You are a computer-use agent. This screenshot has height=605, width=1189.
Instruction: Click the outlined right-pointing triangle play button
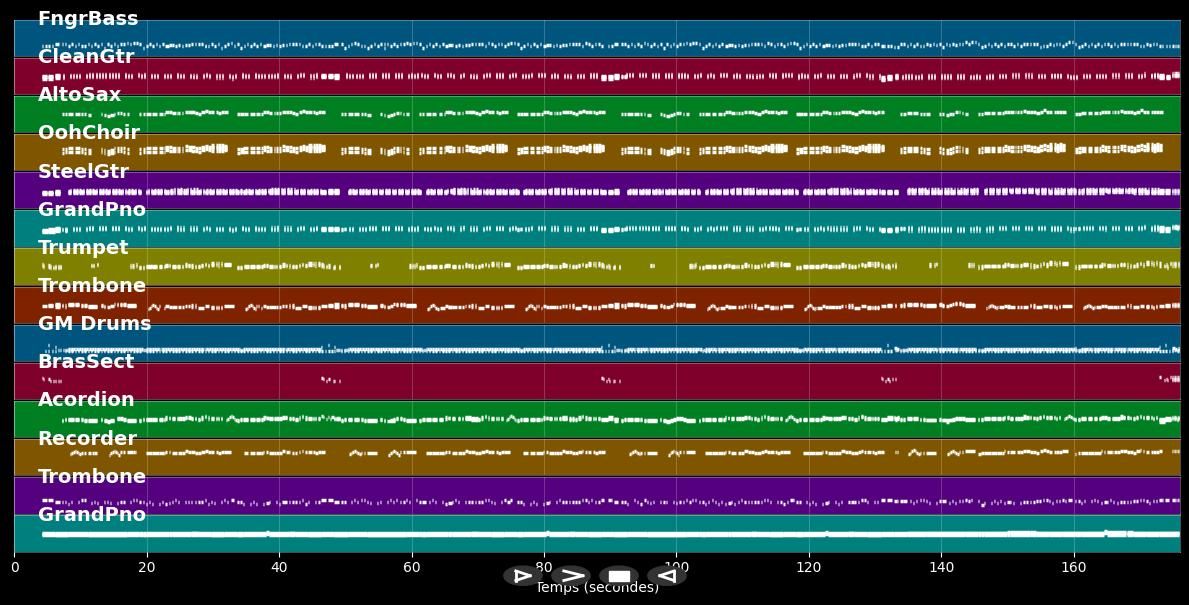[521, 576]
